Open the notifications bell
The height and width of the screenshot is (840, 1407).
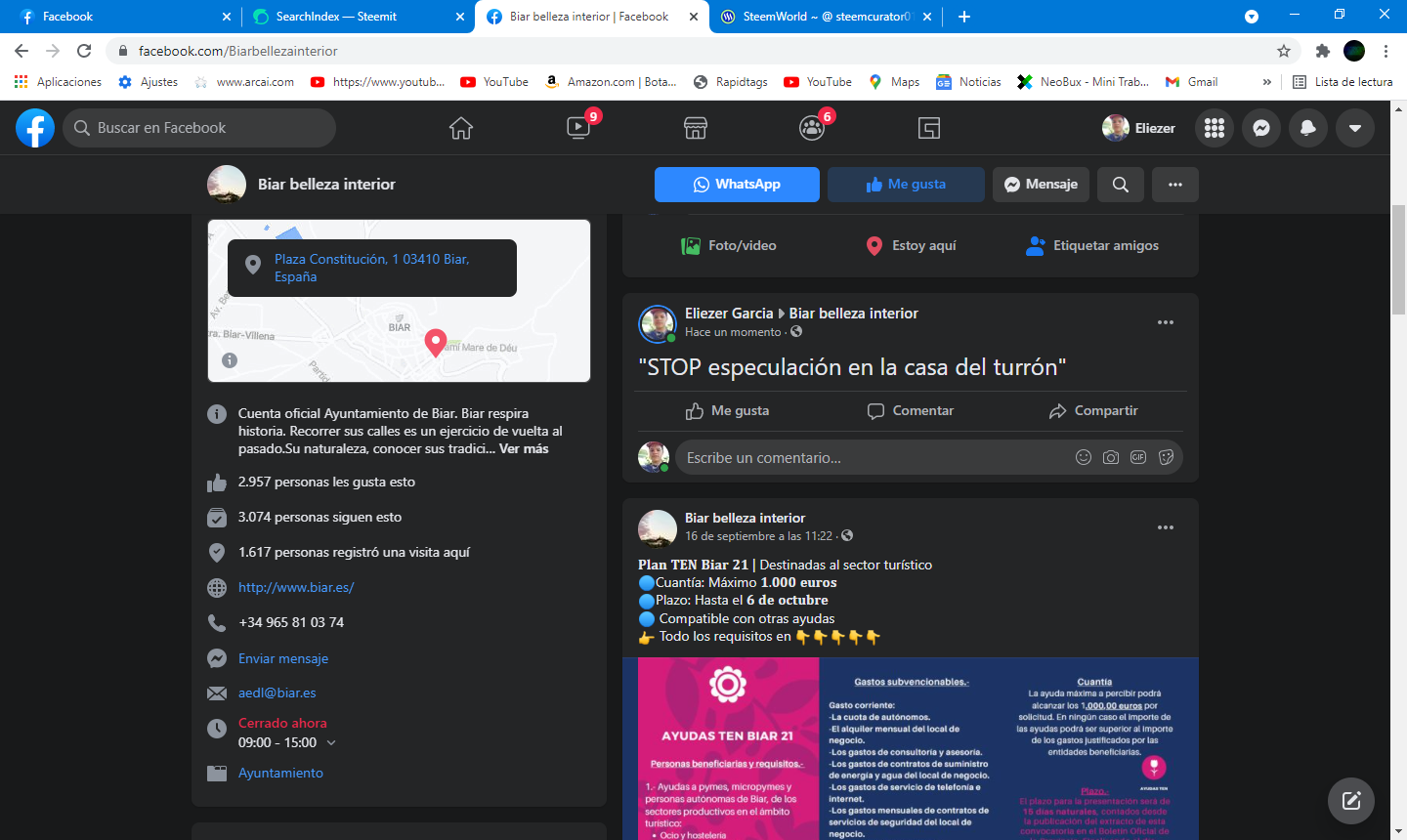[x=1308, y=128]
